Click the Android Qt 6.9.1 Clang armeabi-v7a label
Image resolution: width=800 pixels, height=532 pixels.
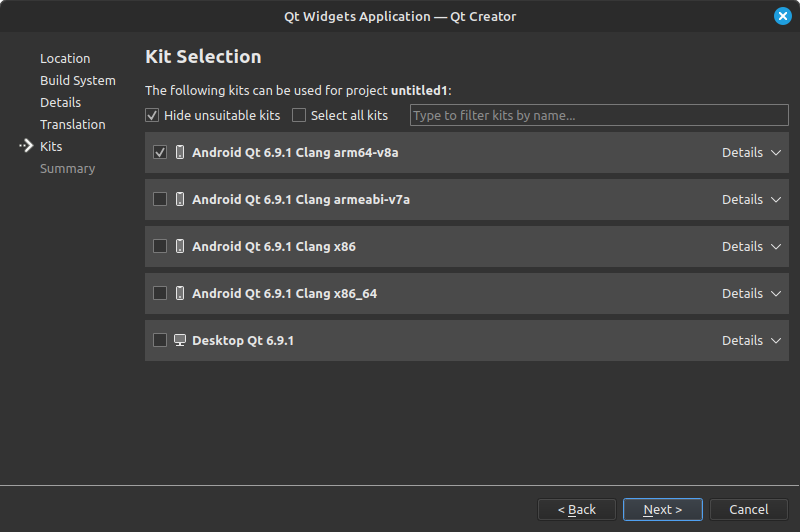(x=301, y=199)
